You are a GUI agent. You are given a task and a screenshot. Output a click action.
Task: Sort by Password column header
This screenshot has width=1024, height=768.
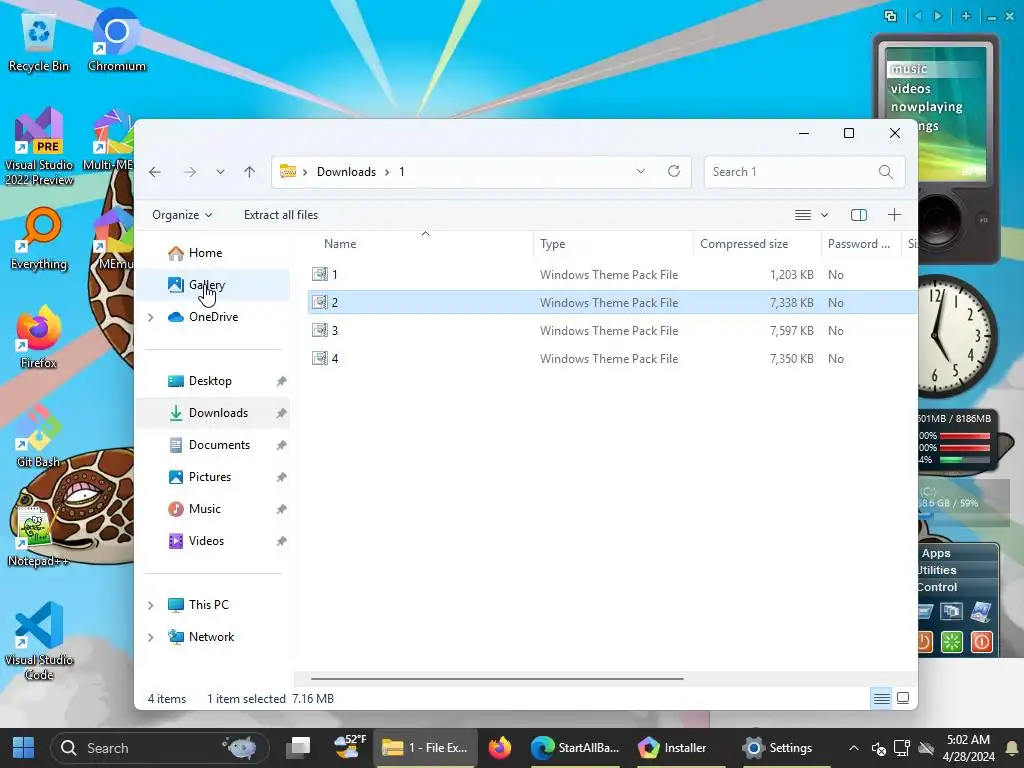coord(859,244)
